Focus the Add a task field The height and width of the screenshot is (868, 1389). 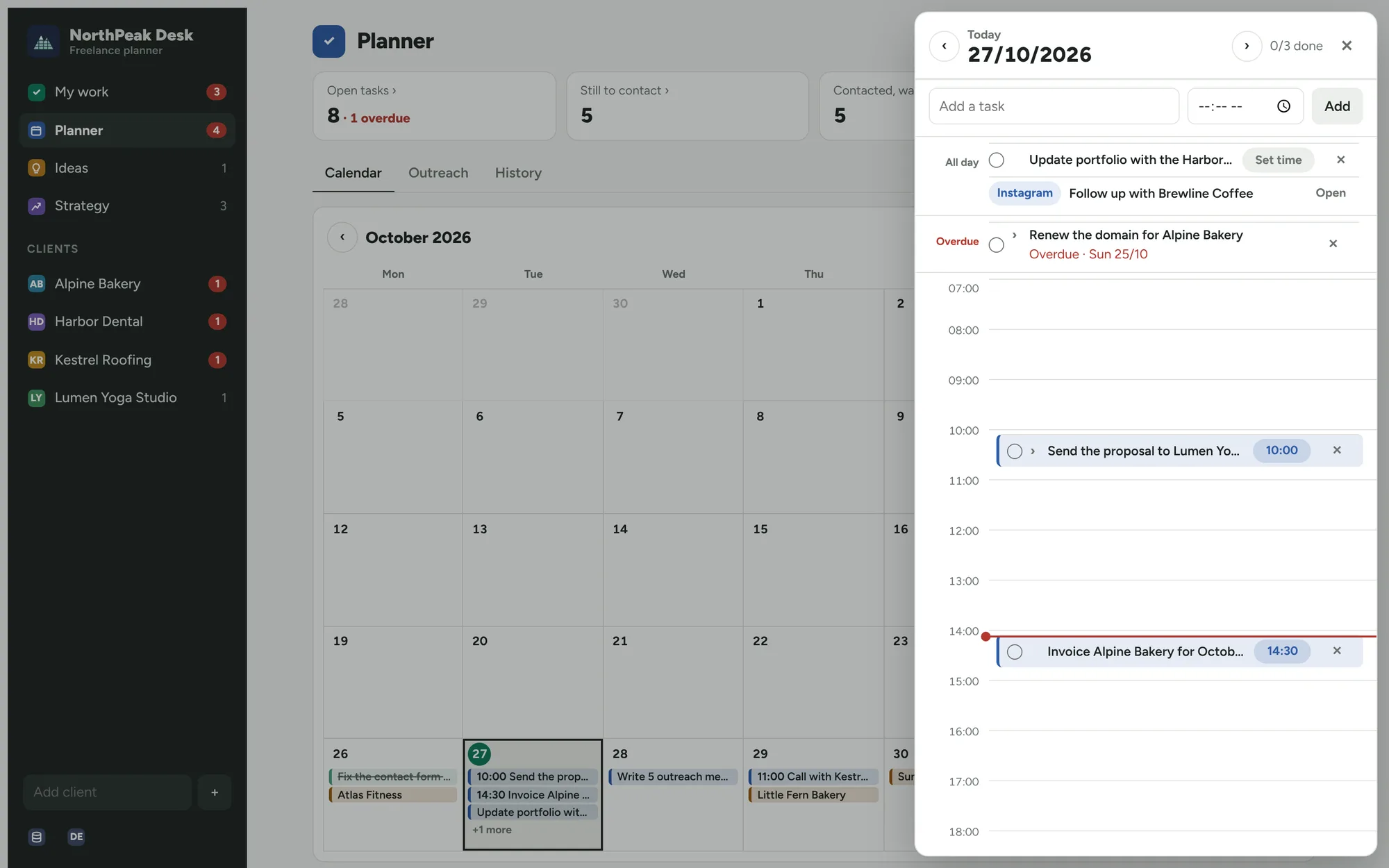click(1054, 106)
